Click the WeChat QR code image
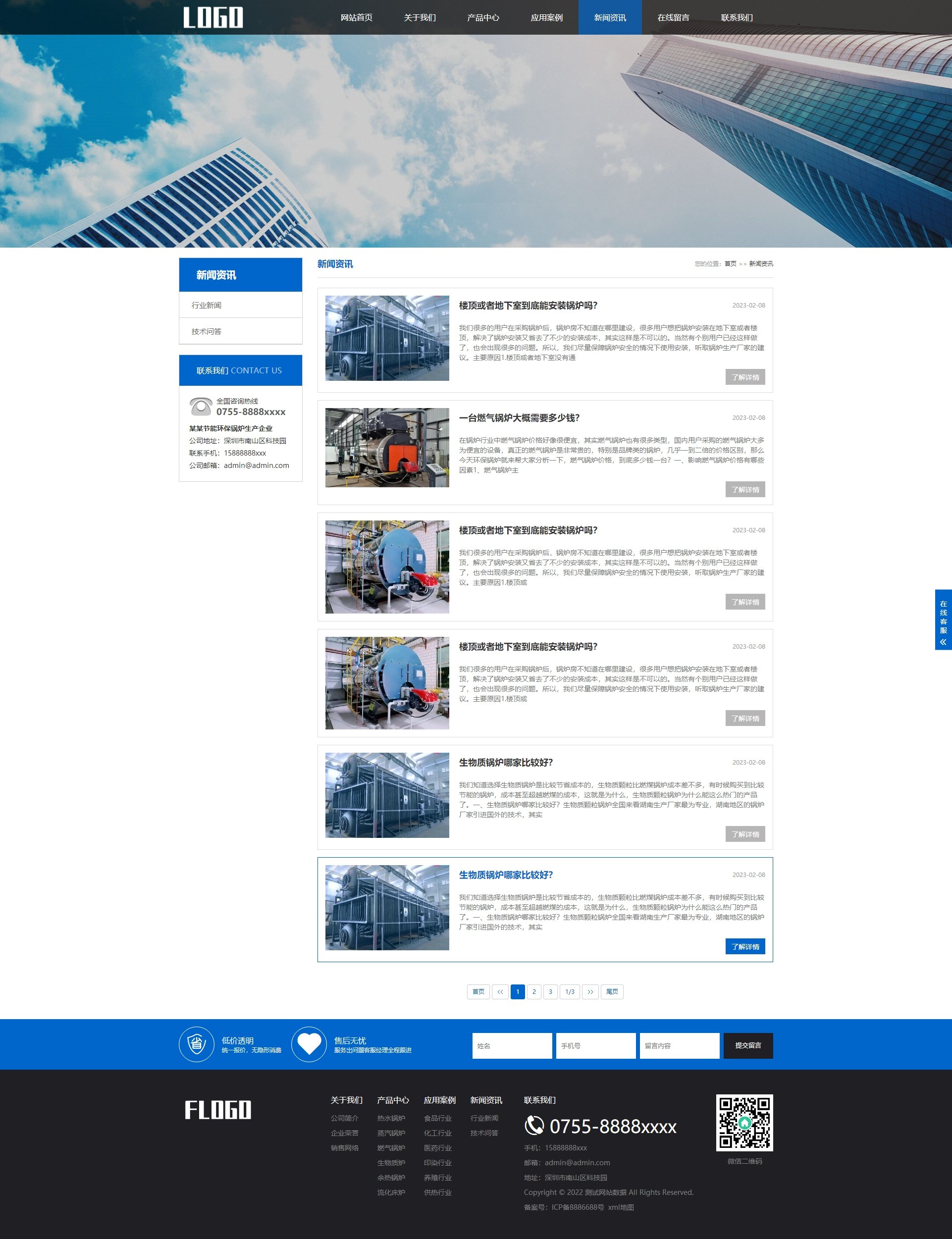952x1239 pixels. (x=744, y=1122)
